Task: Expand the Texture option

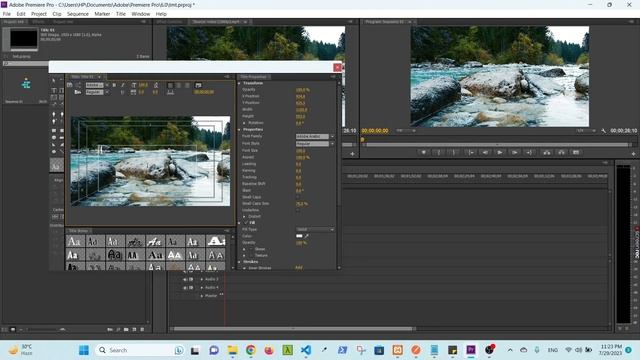Action: 244,256
